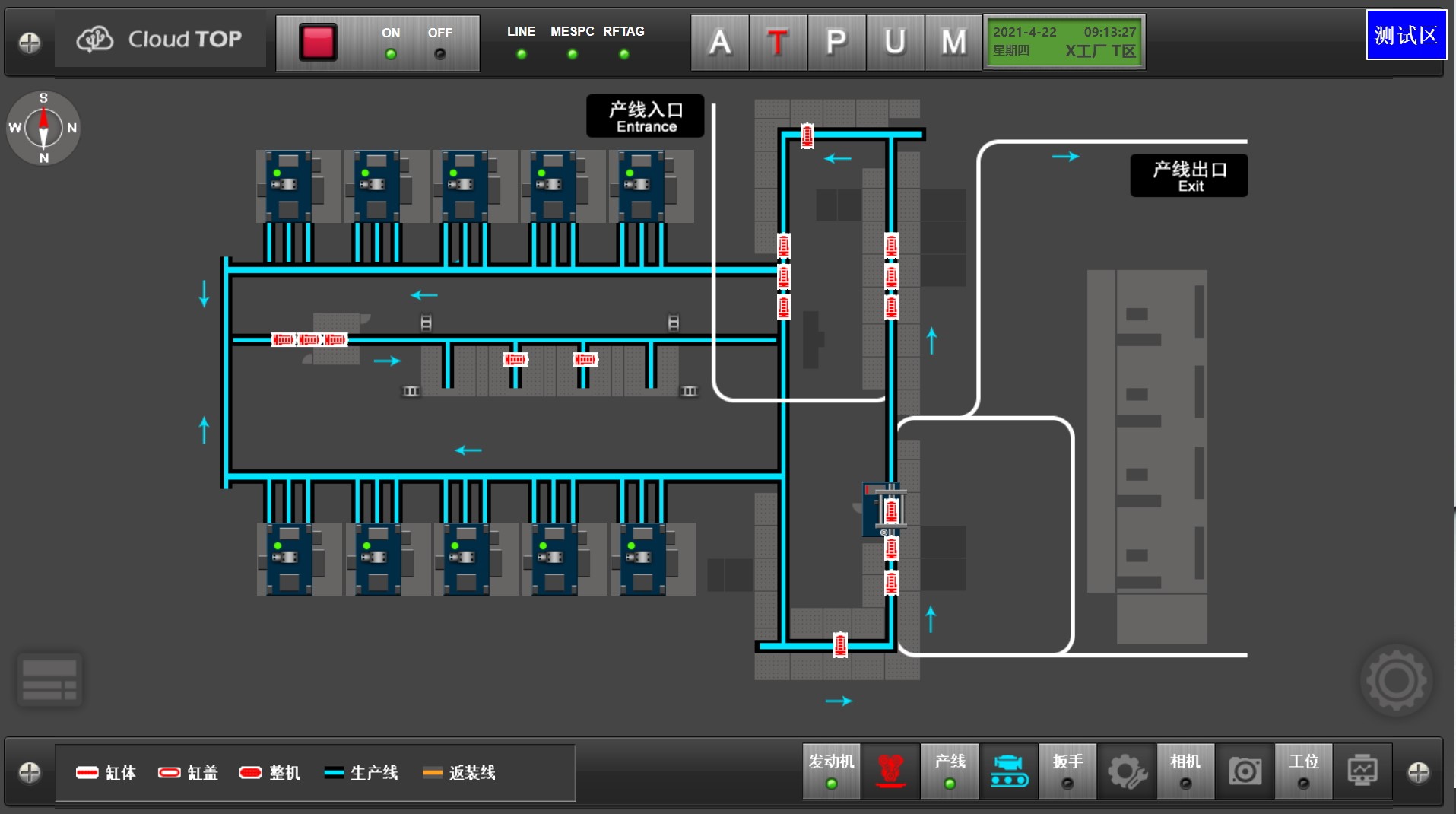The width and height of the screenshot is (1456, 814).
Task: Click the compass icon
Action: (43, 128)
